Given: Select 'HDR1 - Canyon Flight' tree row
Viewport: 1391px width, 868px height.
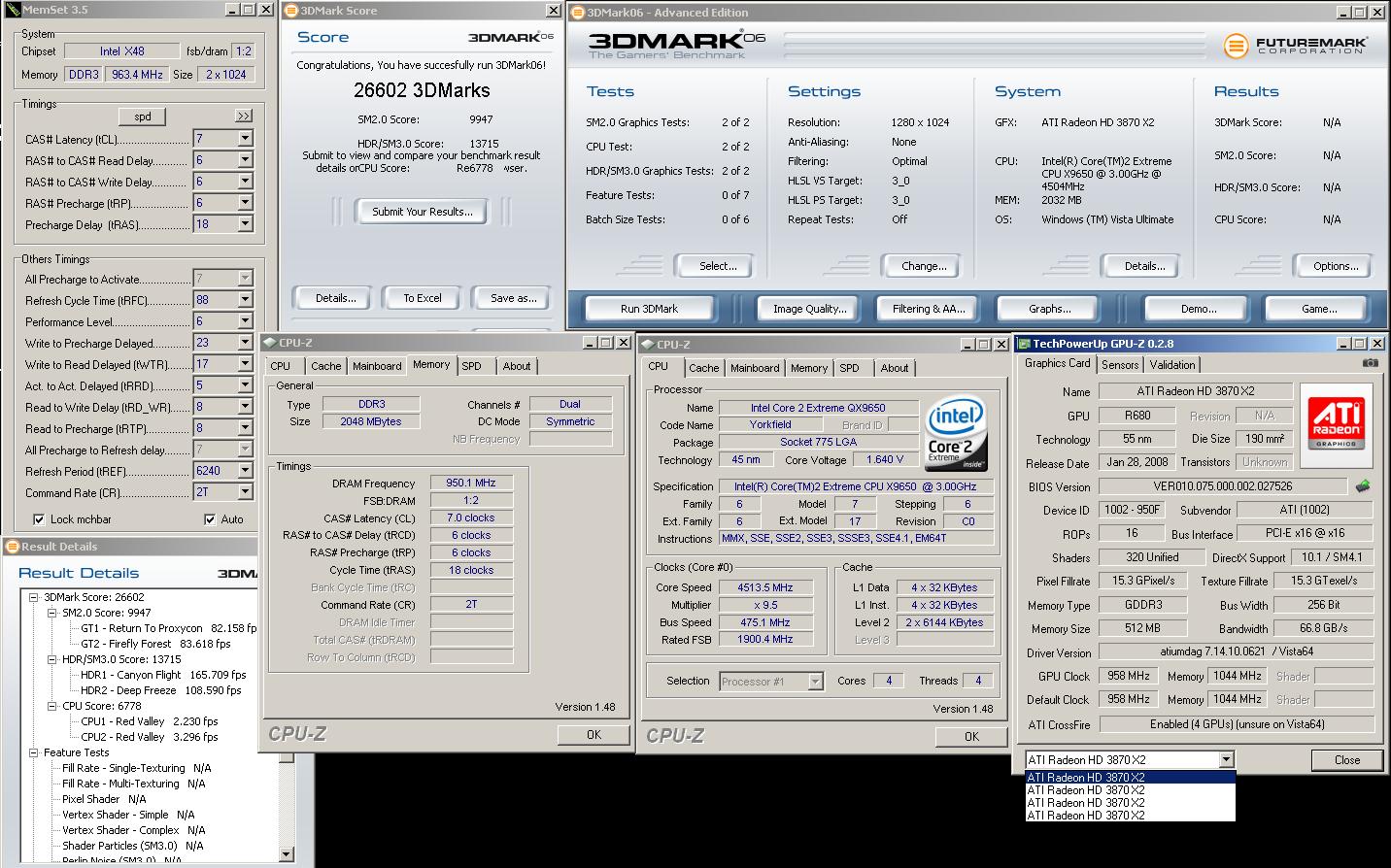Looking at the screenshot, I should 162,675.
